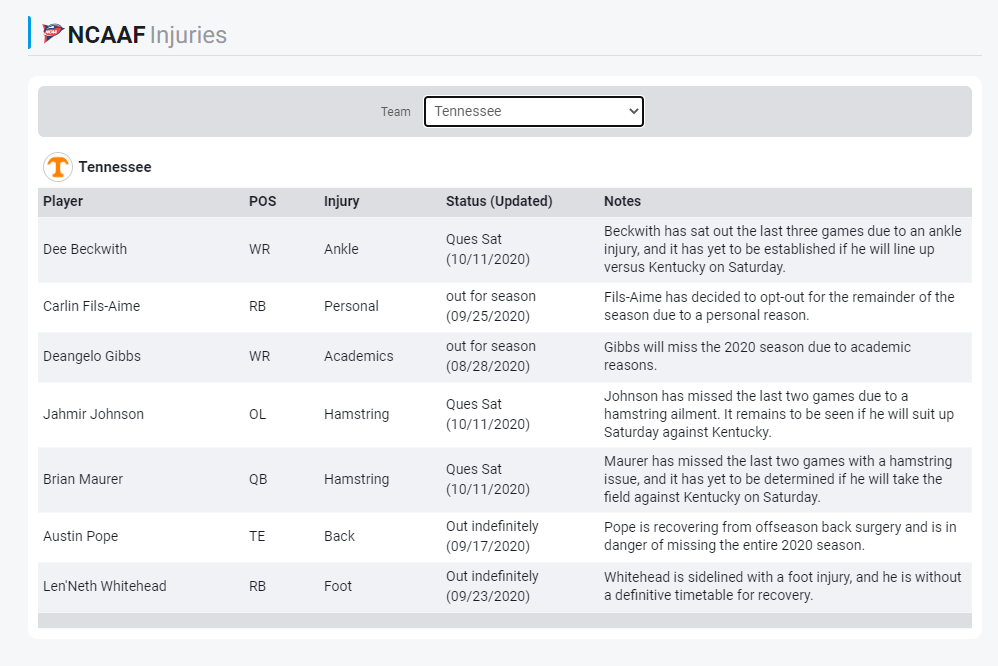Click the Academics injury cell
The image size is (998, 666).
click(358, 356)
